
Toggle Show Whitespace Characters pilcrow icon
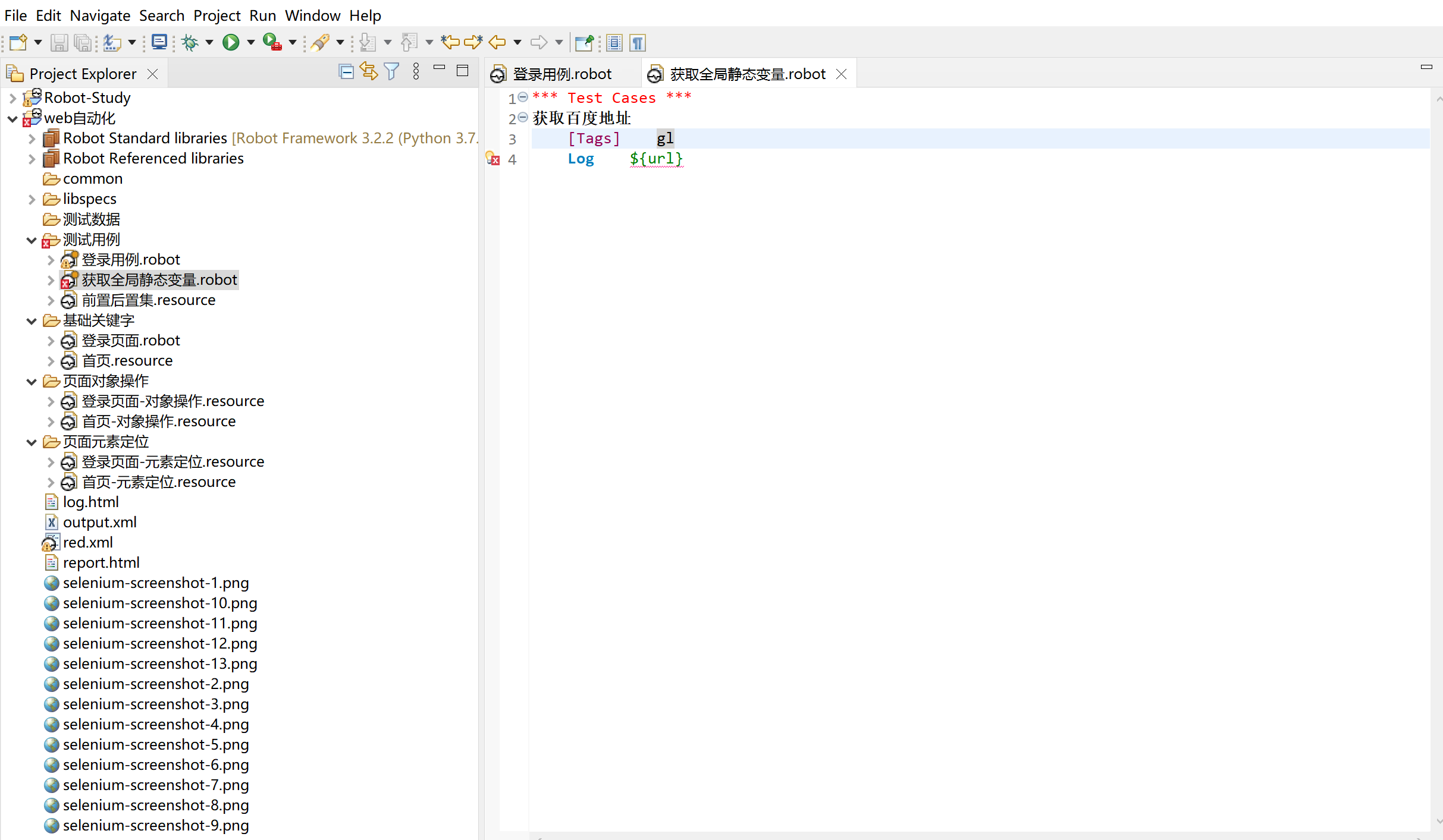tap(638, 43)
